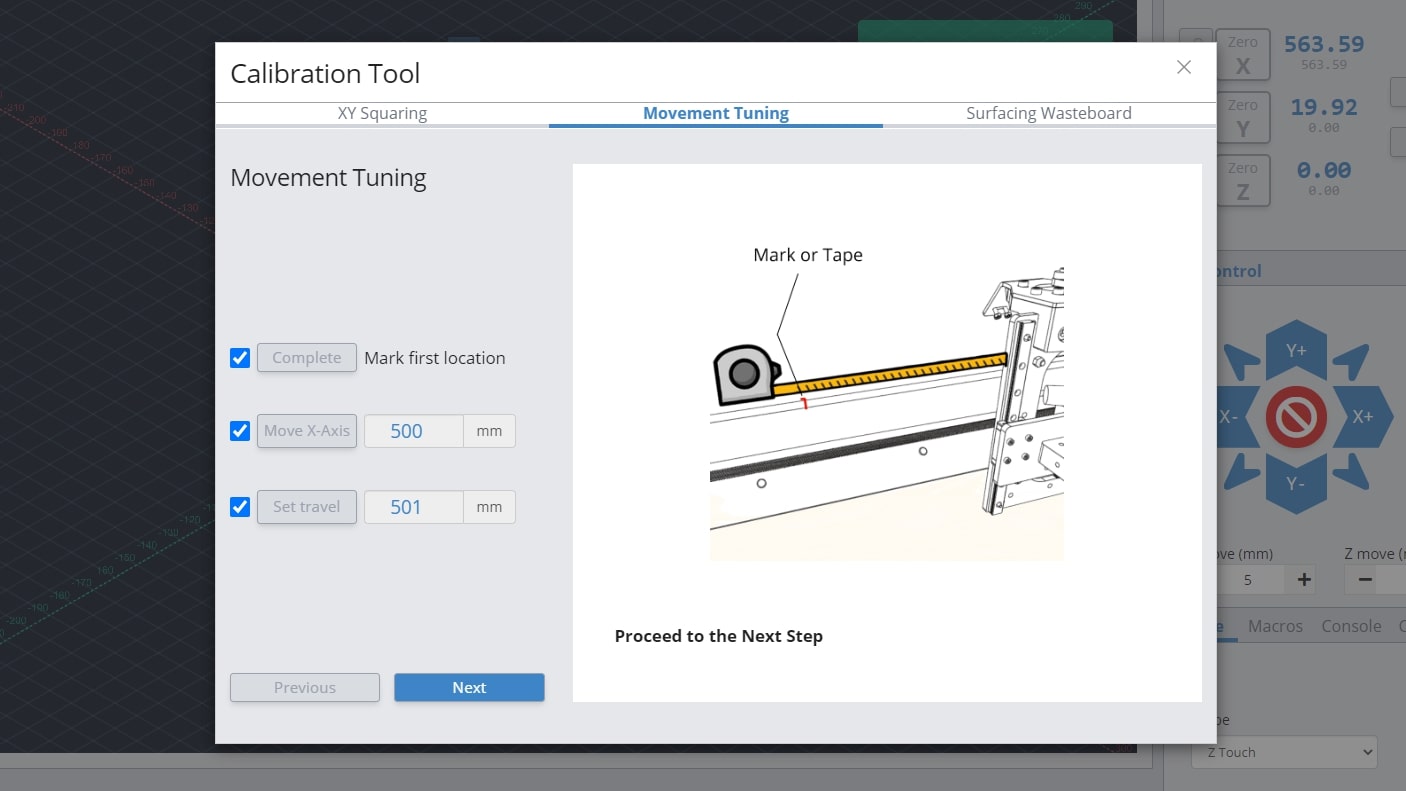Click the X- Y+ diagonal jog arrow
Screen dimensions: 1406x791
pos(1242,362)
